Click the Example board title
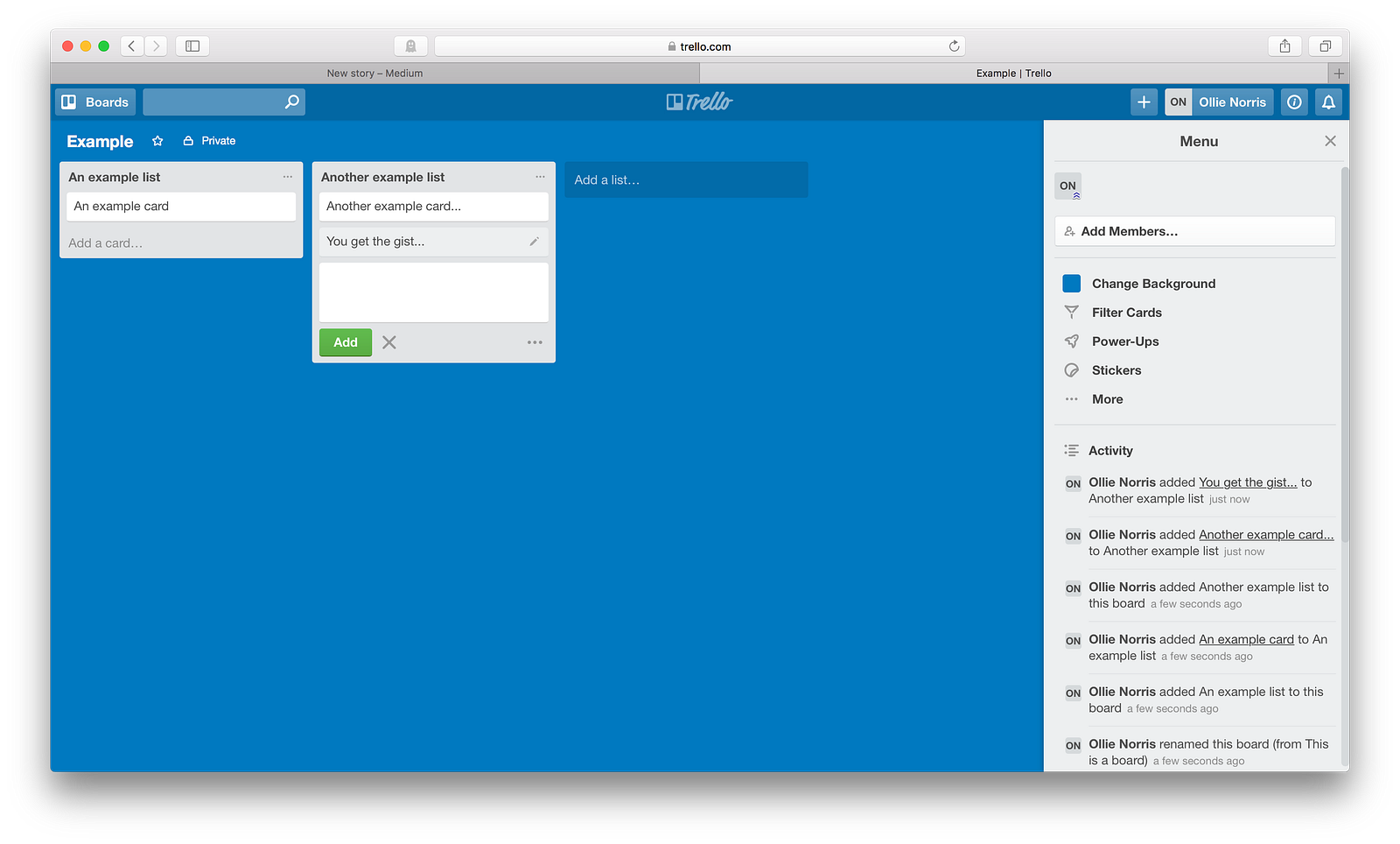 tap(100, 141)
